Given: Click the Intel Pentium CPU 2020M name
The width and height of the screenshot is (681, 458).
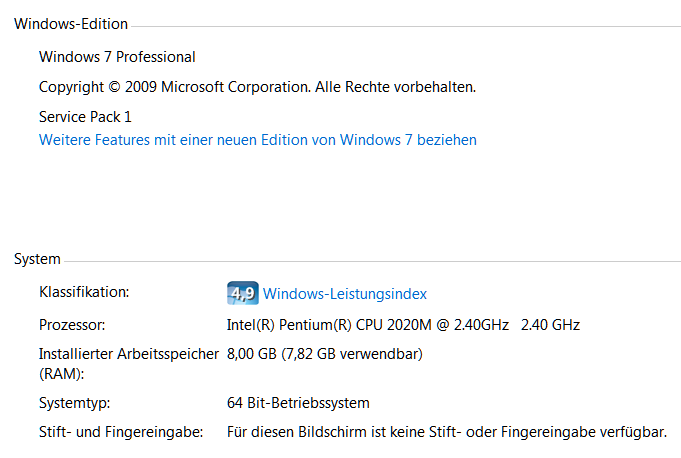Looking at the screenshot, I should pyautogui.click(x=368, y=324).
